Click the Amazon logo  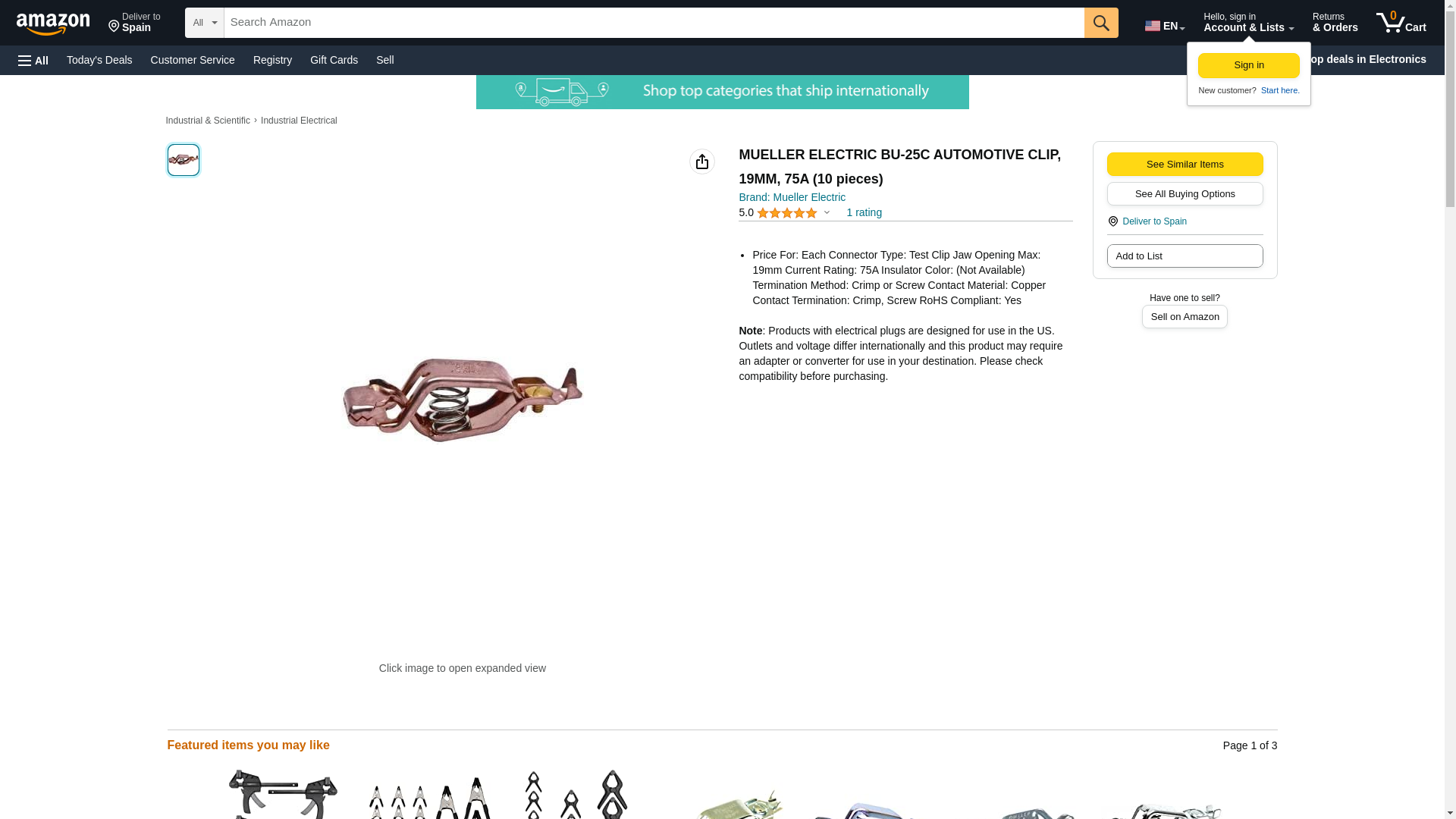point(53,24)
